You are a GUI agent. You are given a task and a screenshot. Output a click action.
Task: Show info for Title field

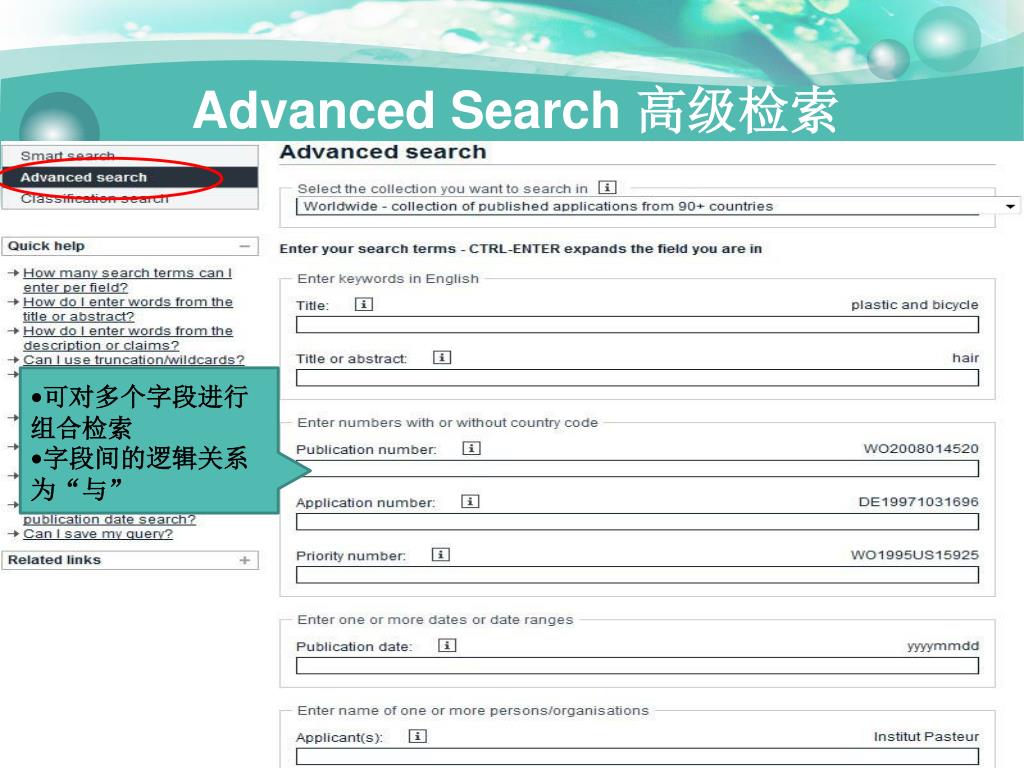tap(364, 304)
